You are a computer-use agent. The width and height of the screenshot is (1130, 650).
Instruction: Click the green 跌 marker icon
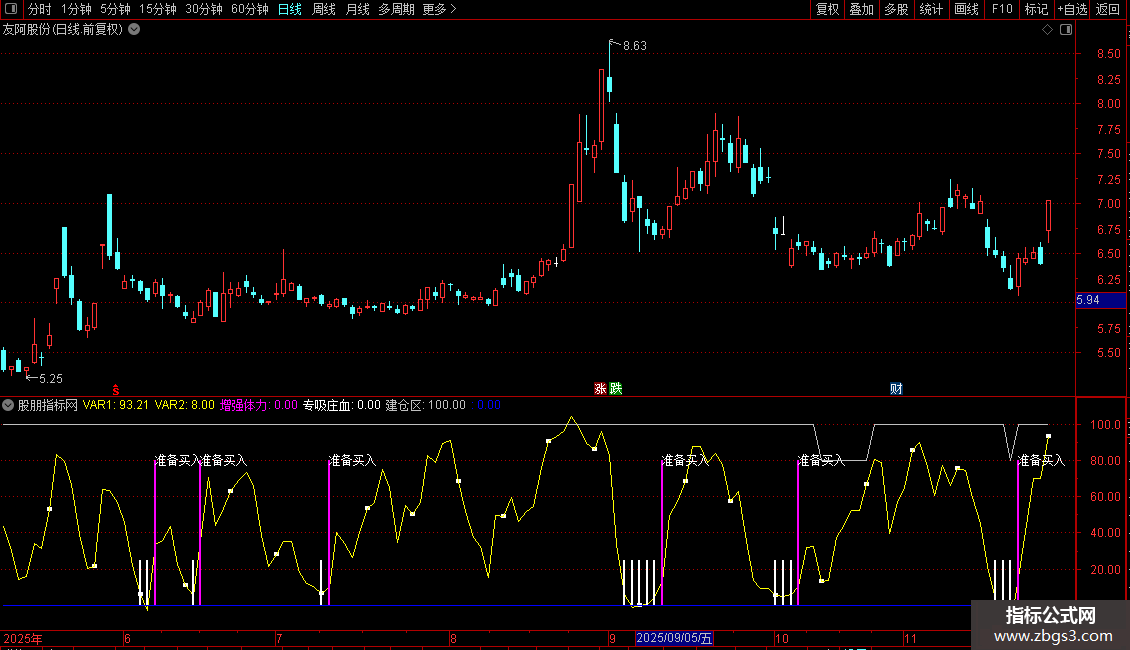click(x=615, y=388)
